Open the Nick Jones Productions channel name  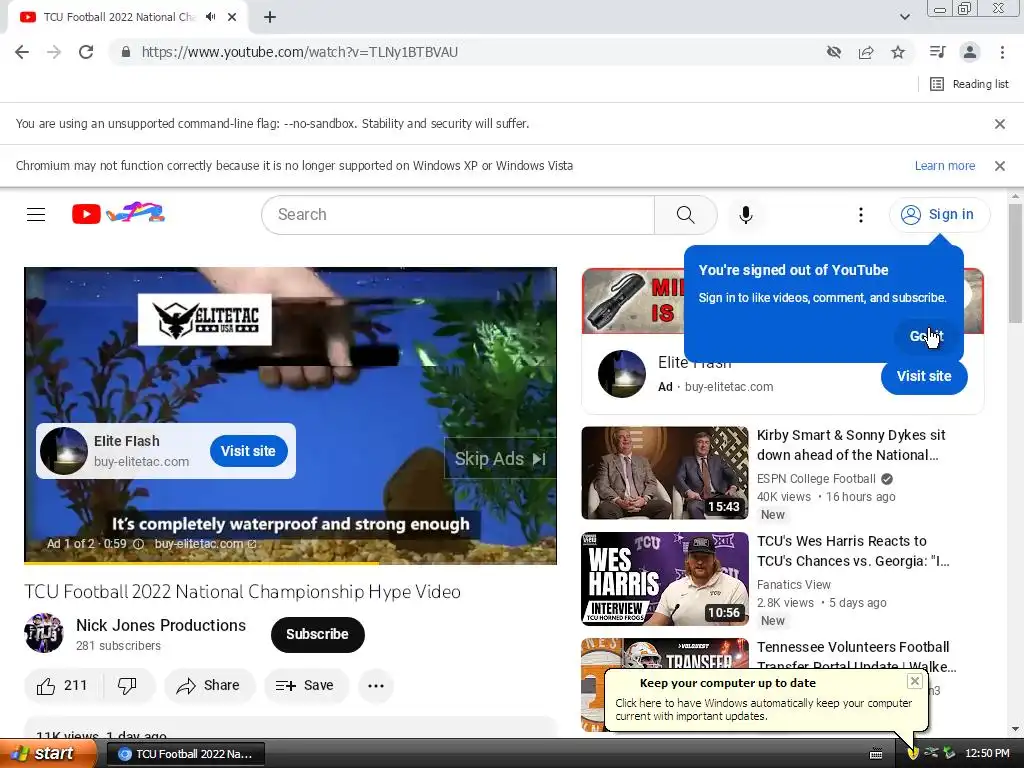click(161, 625)
